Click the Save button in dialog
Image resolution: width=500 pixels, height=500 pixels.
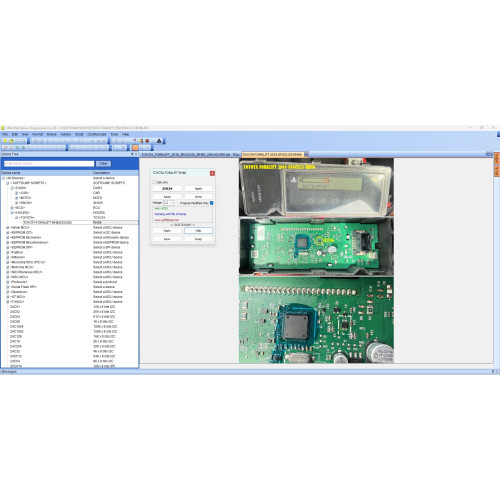tap(167, 239)
